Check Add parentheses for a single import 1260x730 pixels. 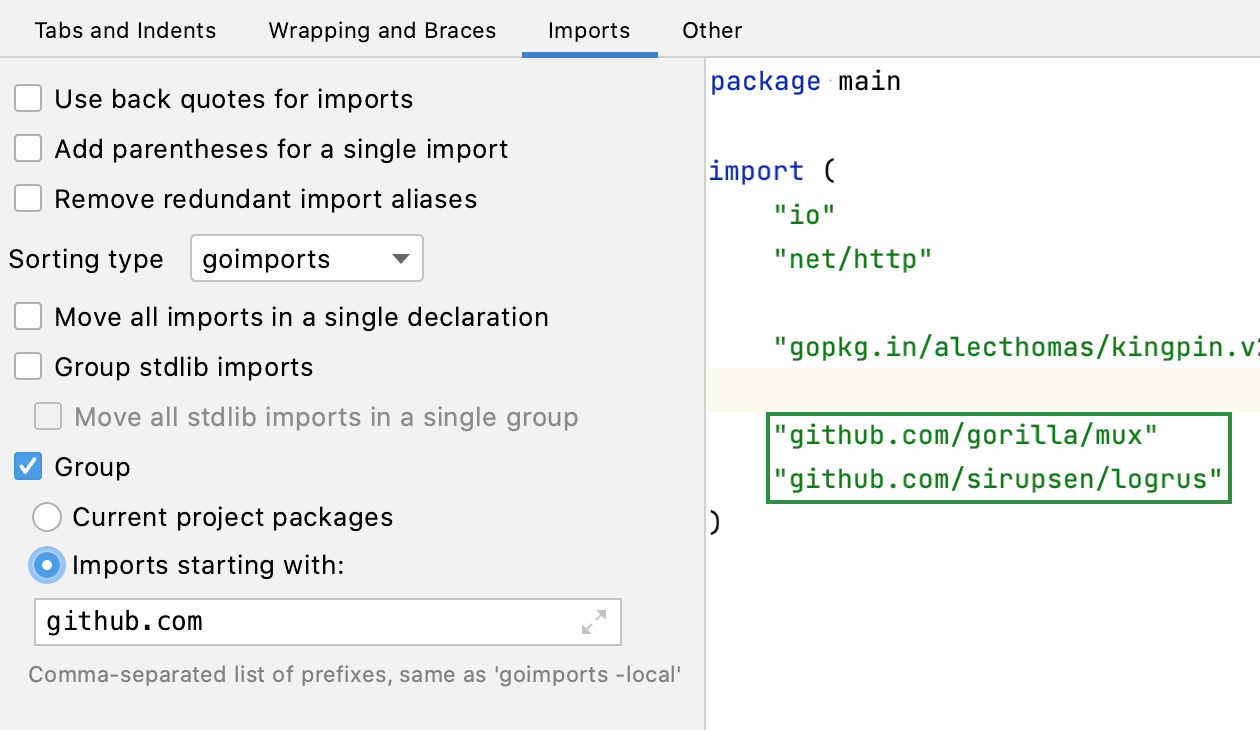[27, 148]
